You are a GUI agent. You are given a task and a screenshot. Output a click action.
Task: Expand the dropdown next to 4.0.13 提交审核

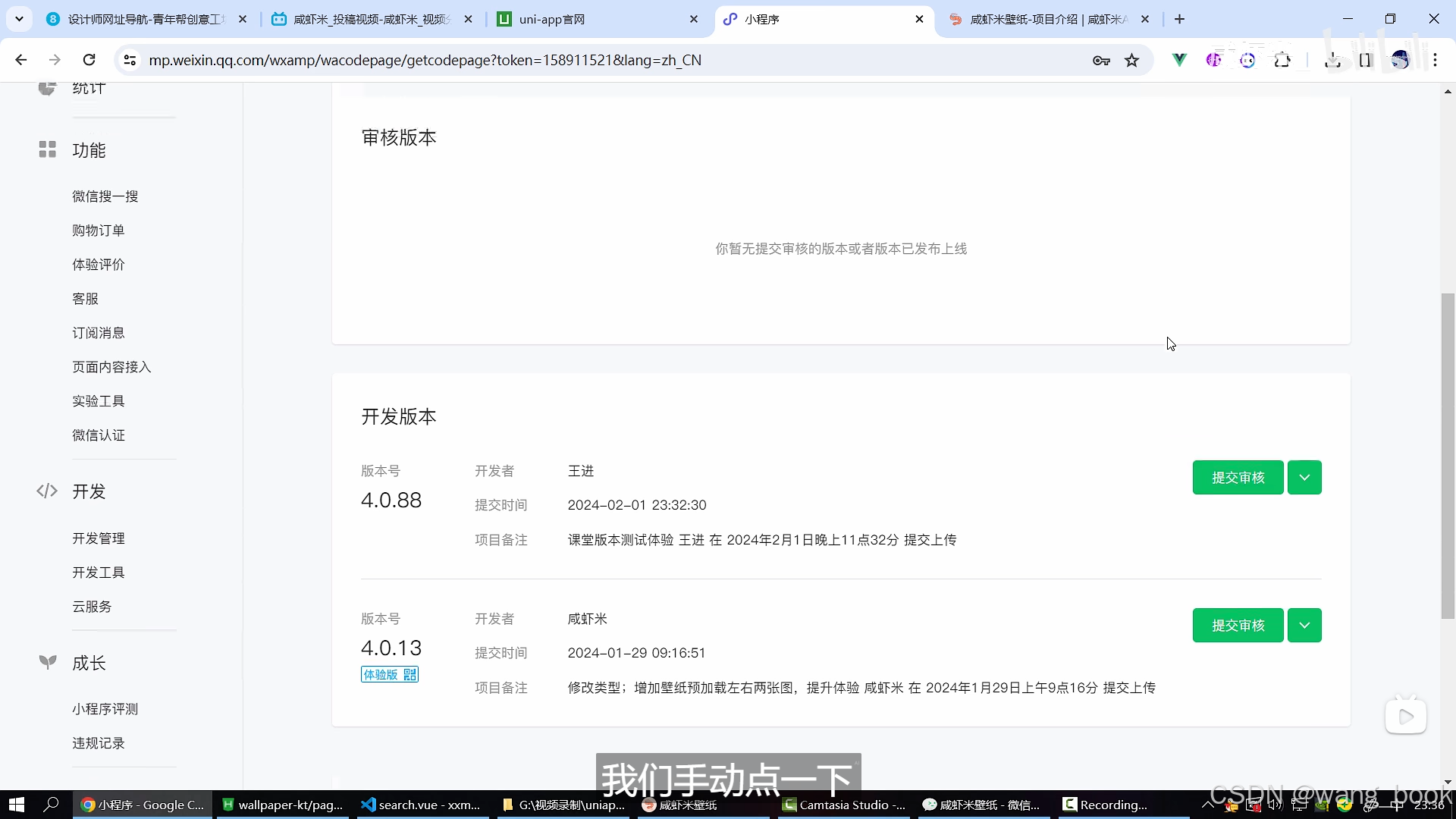pos(1304,626)
